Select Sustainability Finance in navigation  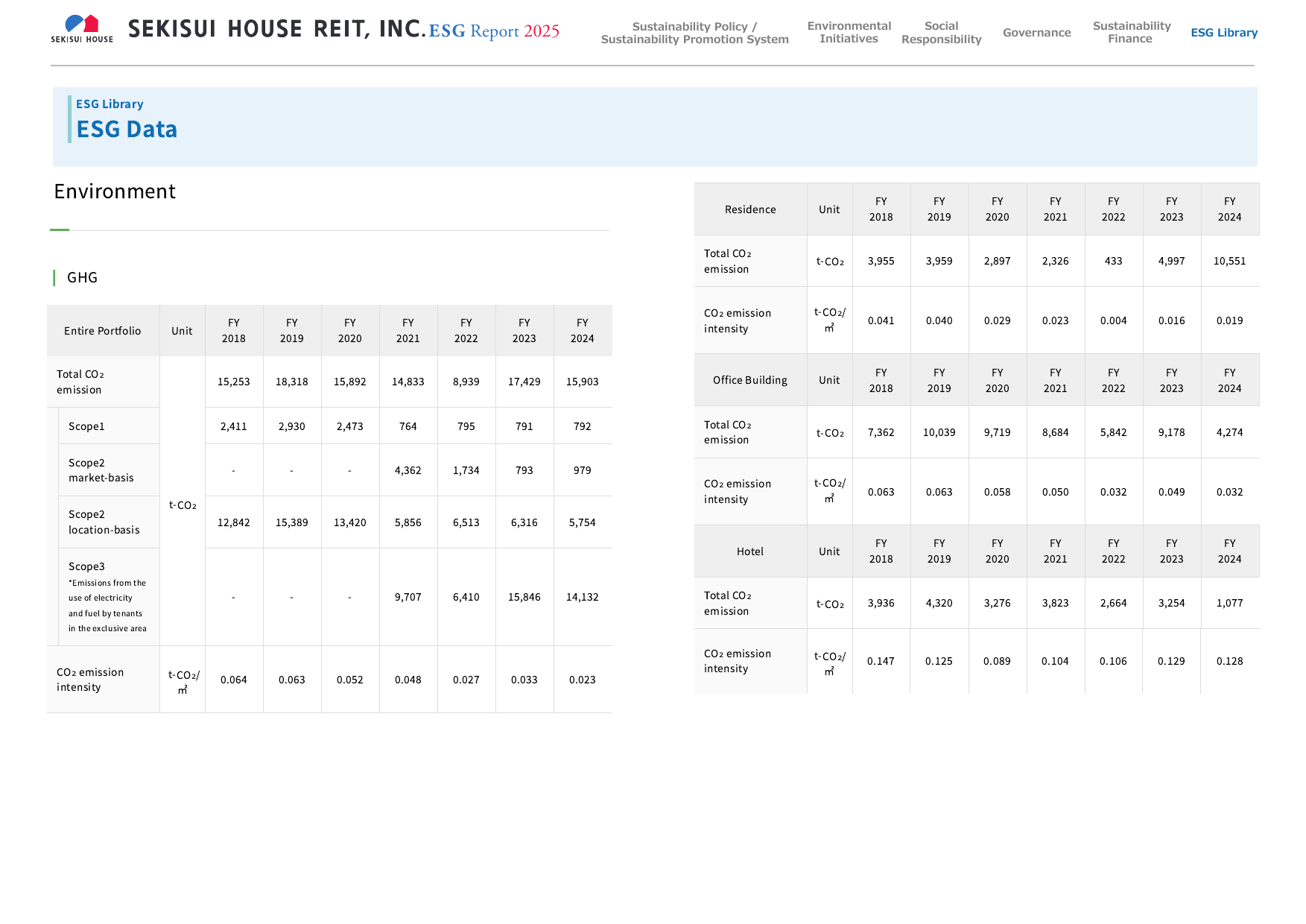click(1131, 32)
